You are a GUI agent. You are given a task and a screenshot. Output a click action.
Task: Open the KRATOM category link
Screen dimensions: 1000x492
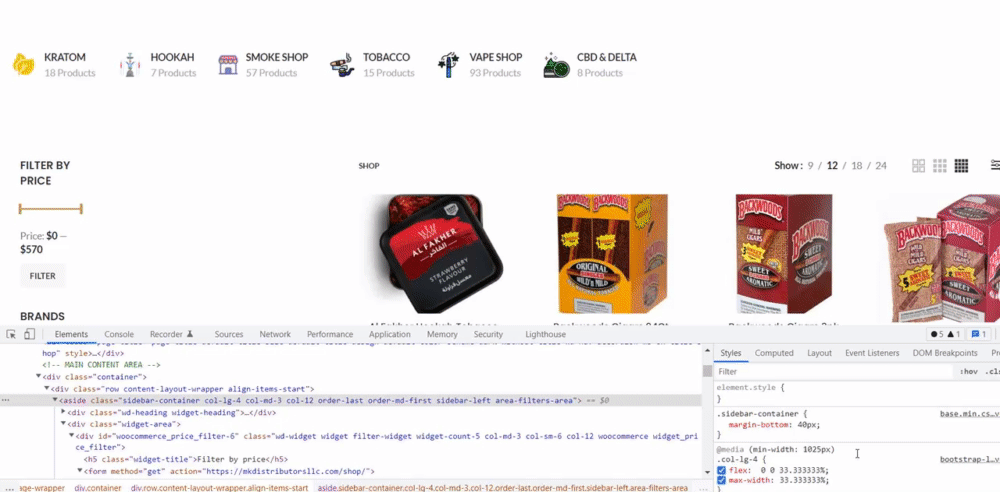tap(64, 57)
